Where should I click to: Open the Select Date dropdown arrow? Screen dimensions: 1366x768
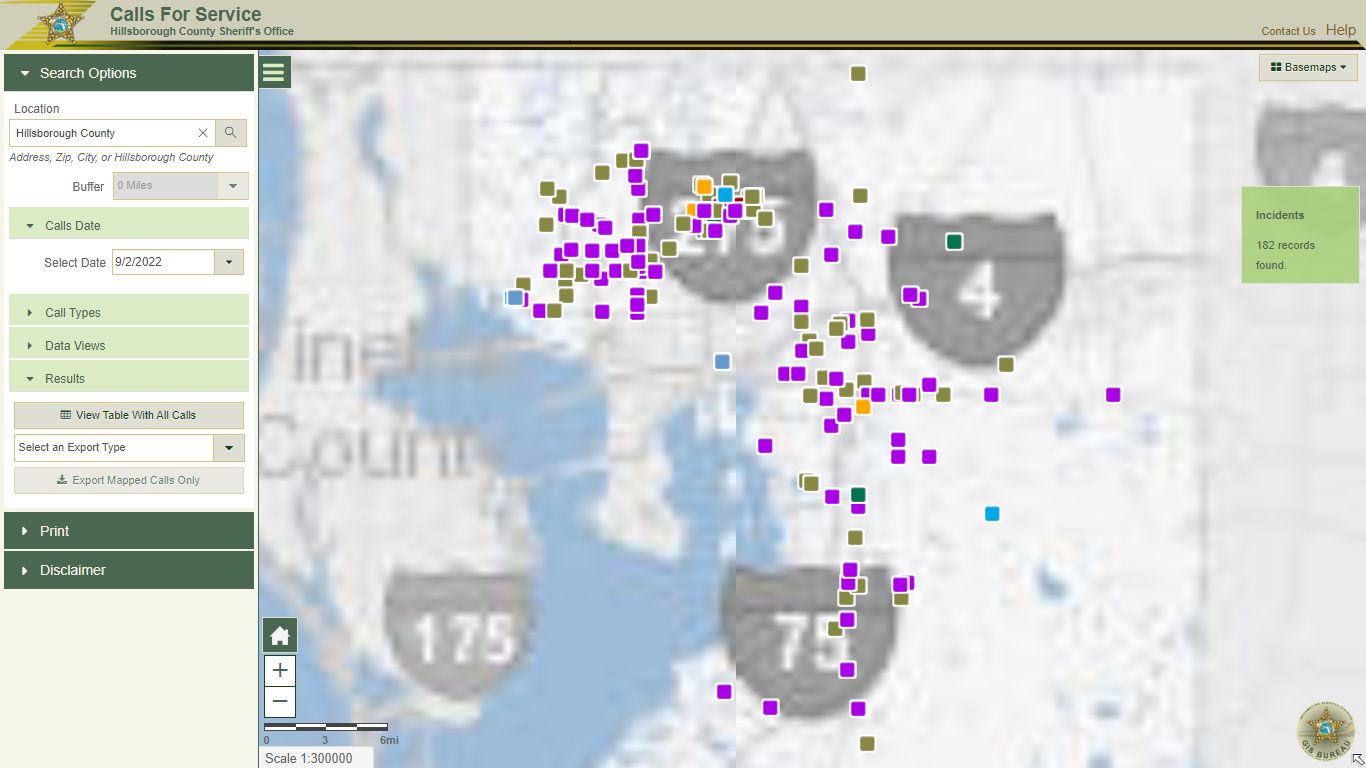[x=229, y=262]
